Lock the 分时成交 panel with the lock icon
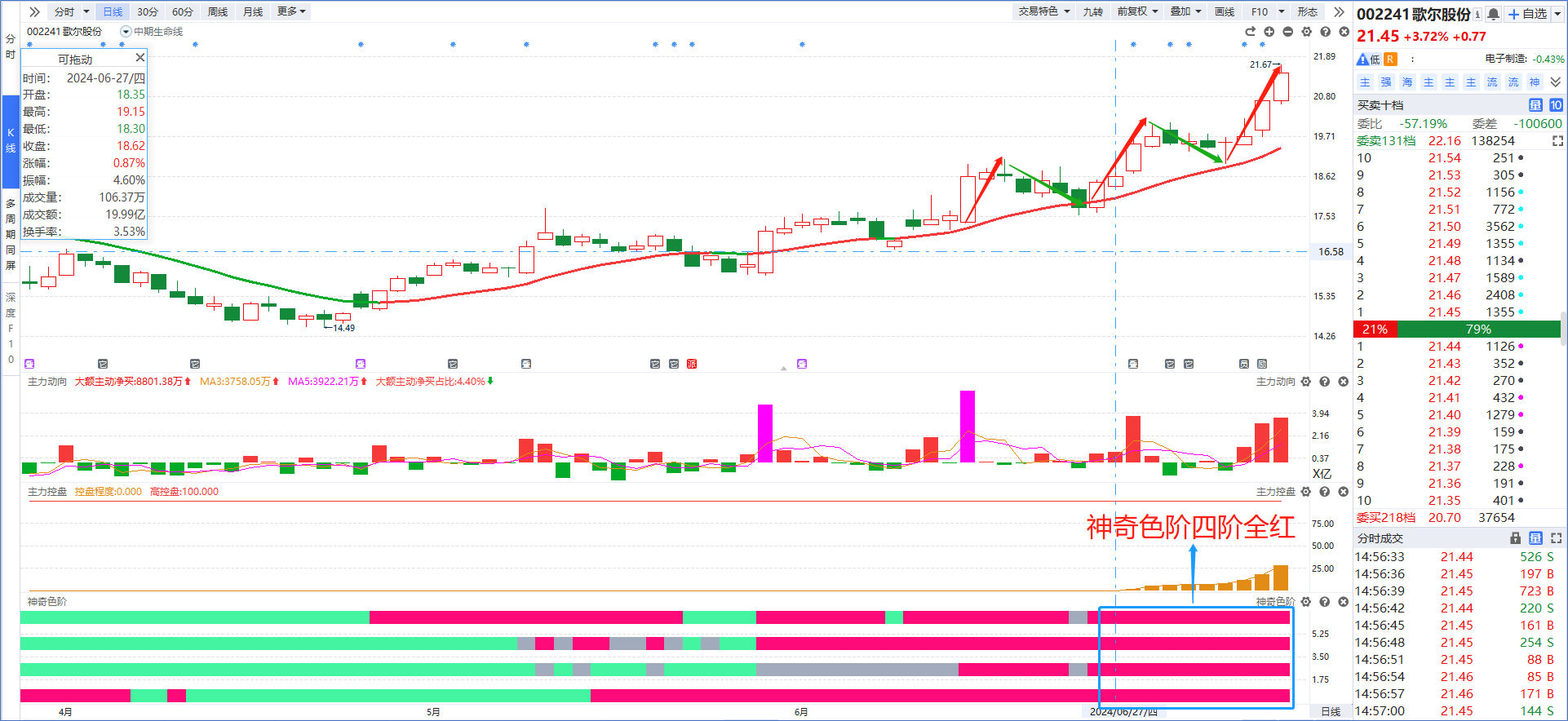1568x721 pixels. point(1515,538)
